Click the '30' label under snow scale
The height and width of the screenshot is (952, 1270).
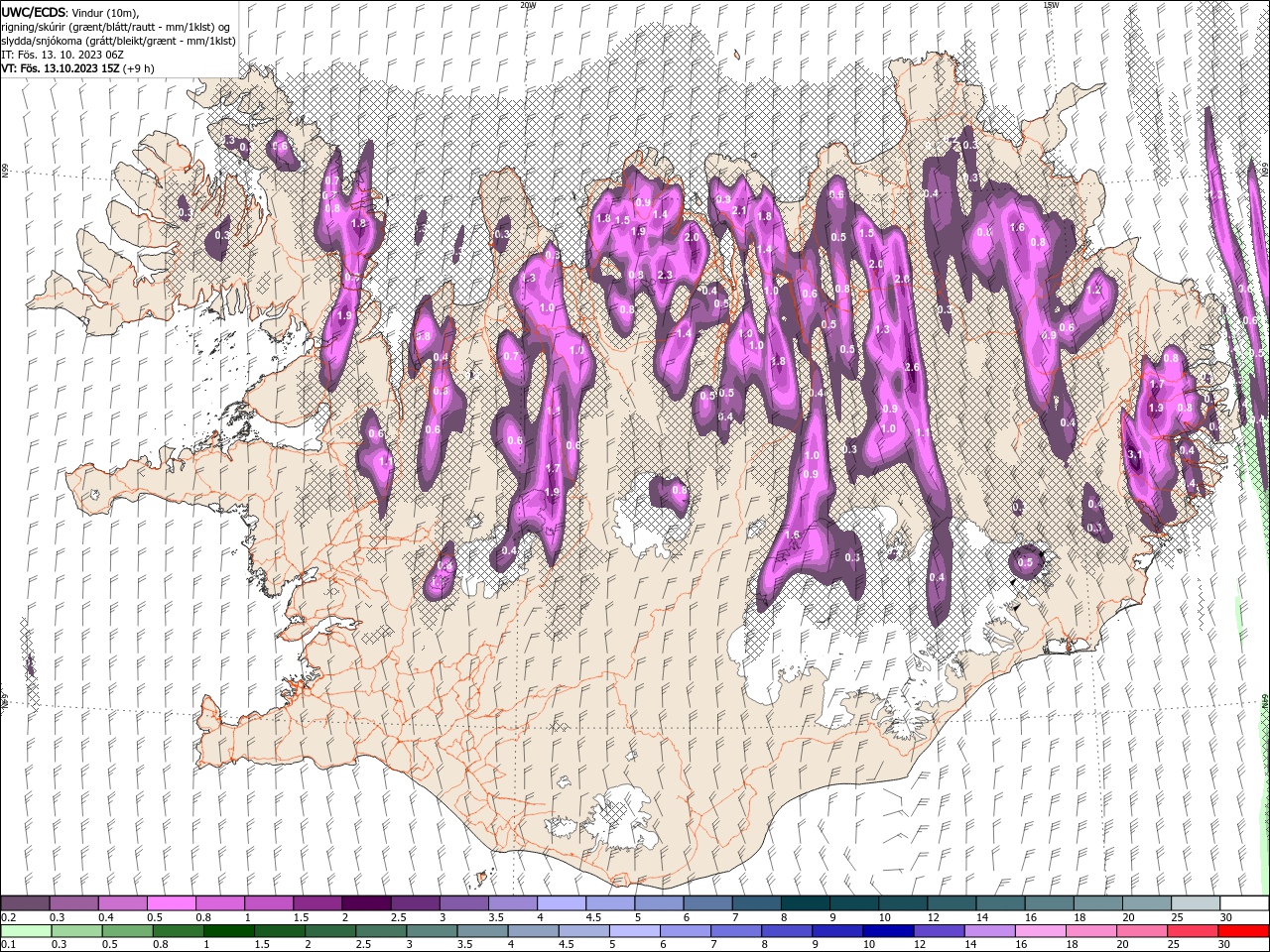pos(1226,917)
